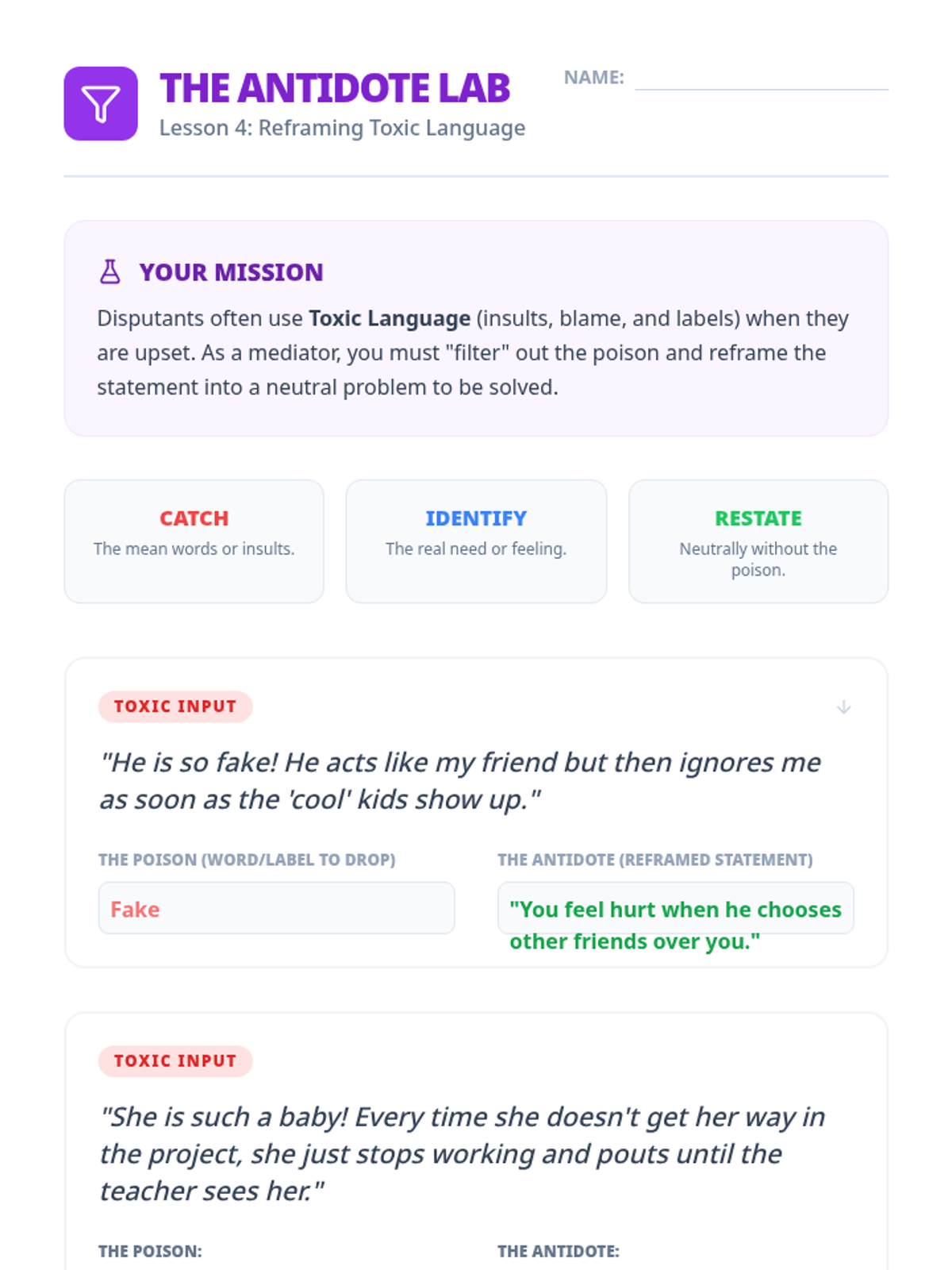The height and width of the screenshot is (1270, 952).
Task: Click the Name blank line field
Action: coord(761,79)
